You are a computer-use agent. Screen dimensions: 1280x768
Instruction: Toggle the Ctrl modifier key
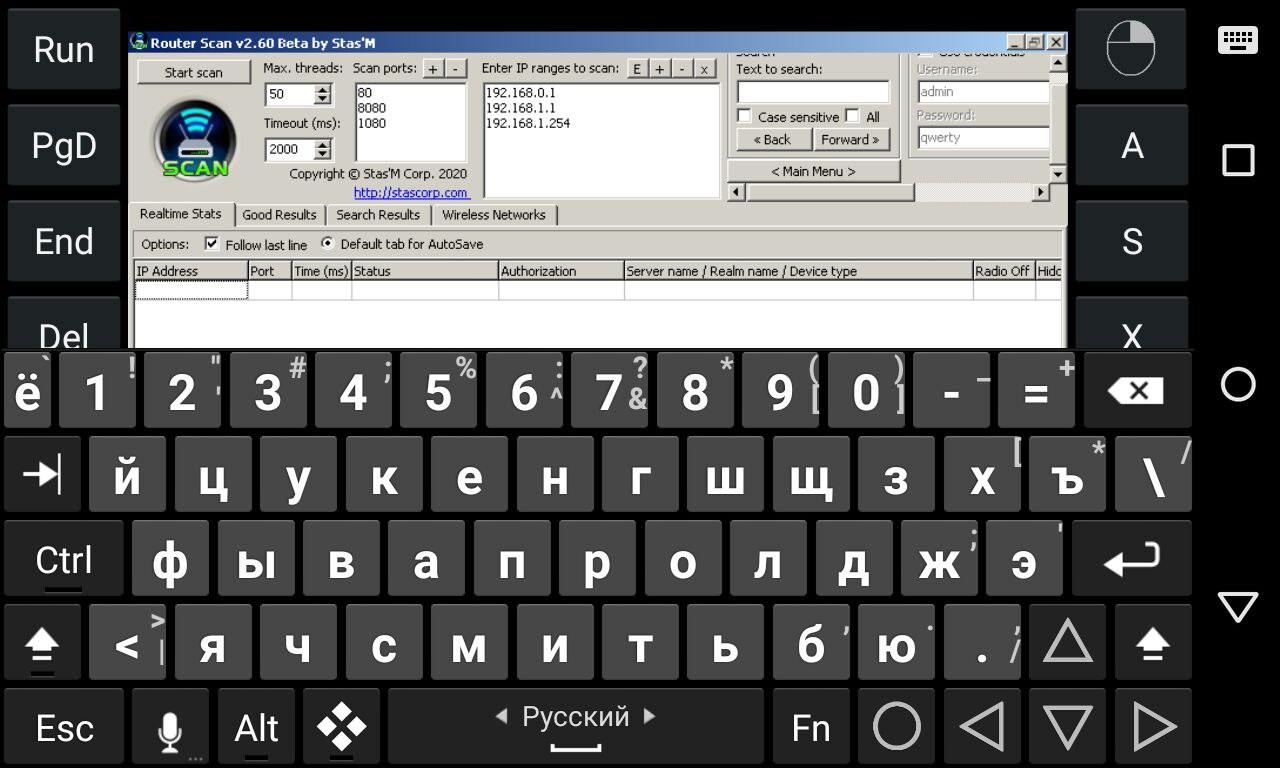[64, 558]
